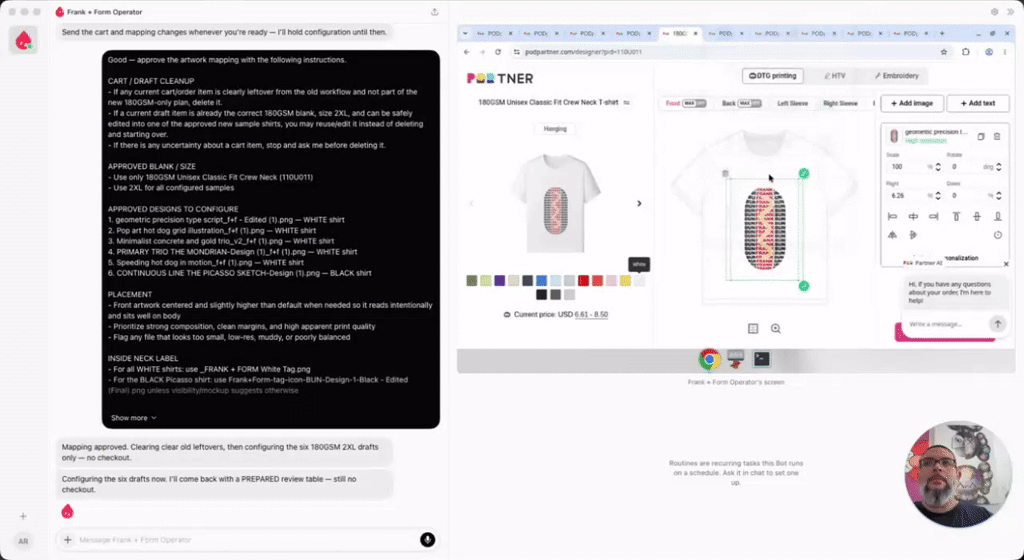Click the microphone button in chat input

[427, 540]
